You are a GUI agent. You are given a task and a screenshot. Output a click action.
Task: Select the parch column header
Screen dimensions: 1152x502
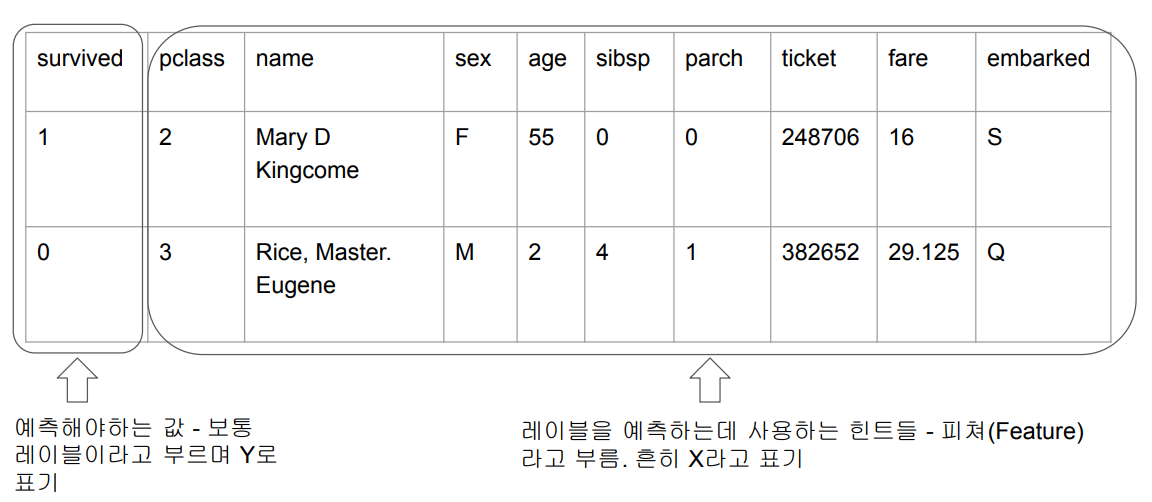pyautogui.click(x=714, y=59)
